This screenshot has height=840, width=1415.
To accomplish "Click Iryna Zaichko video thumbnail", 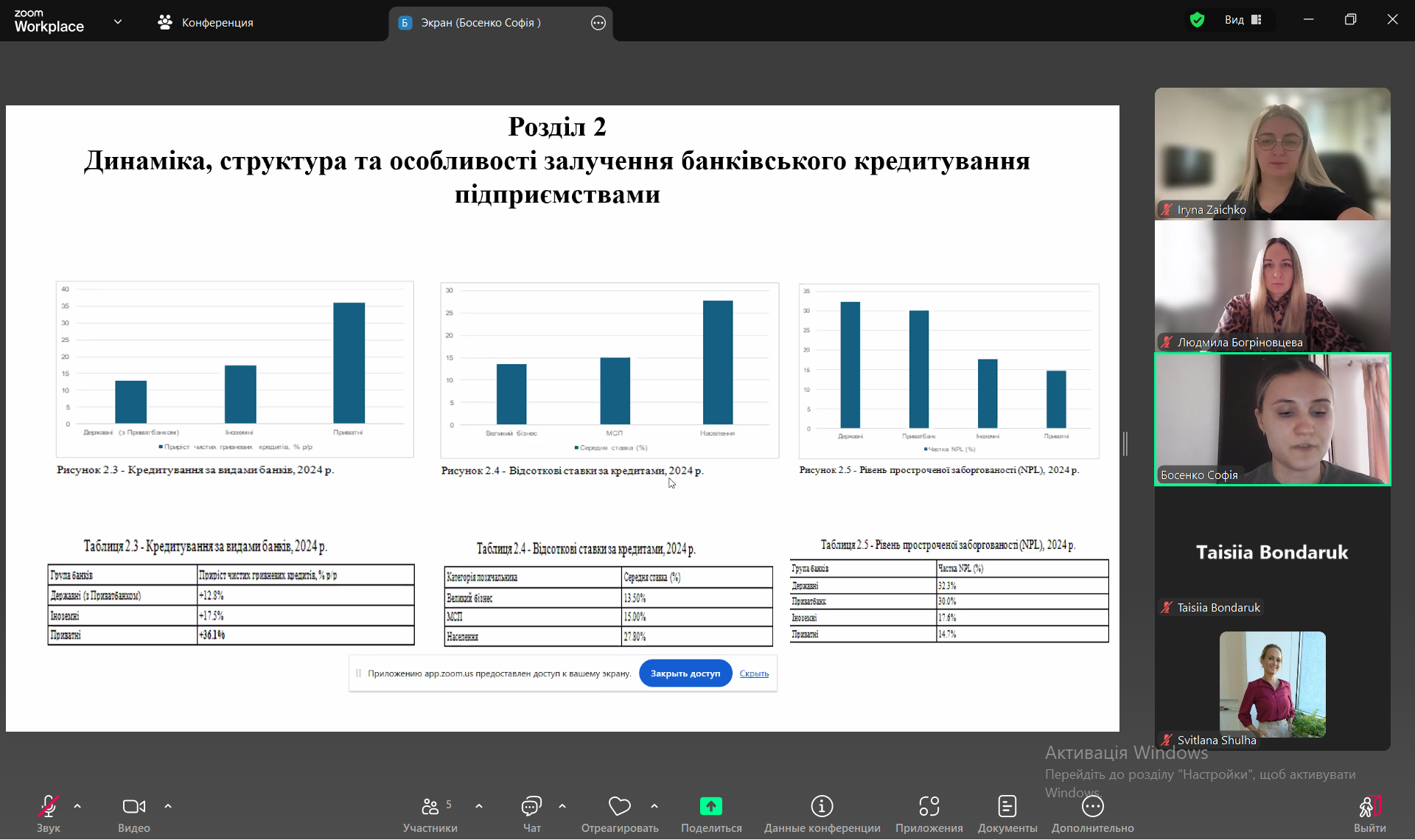I will 1272,153.
